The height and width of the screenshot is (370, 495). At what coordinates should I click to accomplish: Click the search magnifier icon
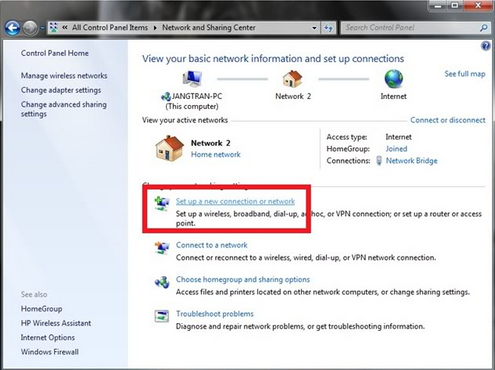pos(484,28)
